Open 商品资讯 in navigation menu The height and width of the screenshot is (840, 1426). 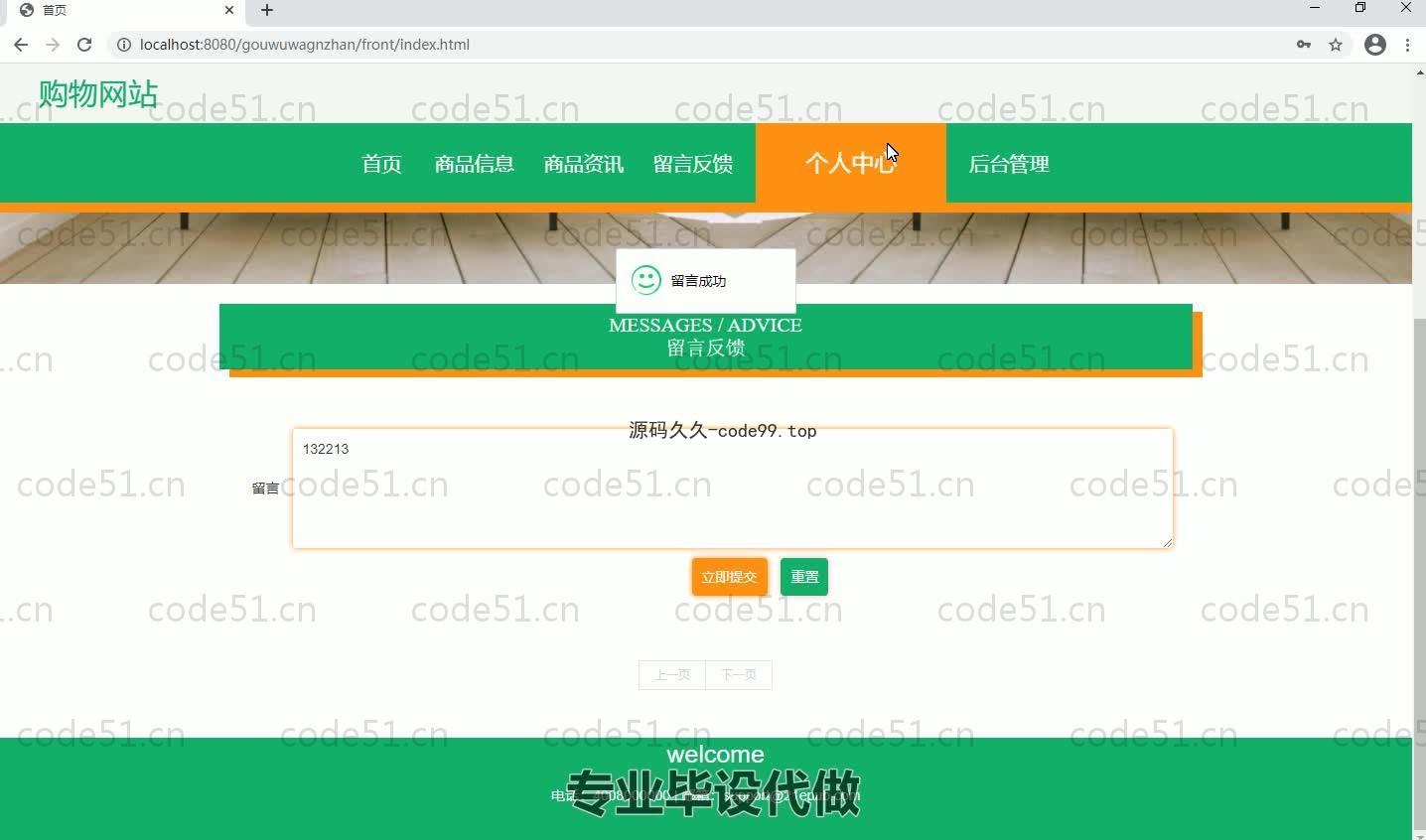[584, 164]
